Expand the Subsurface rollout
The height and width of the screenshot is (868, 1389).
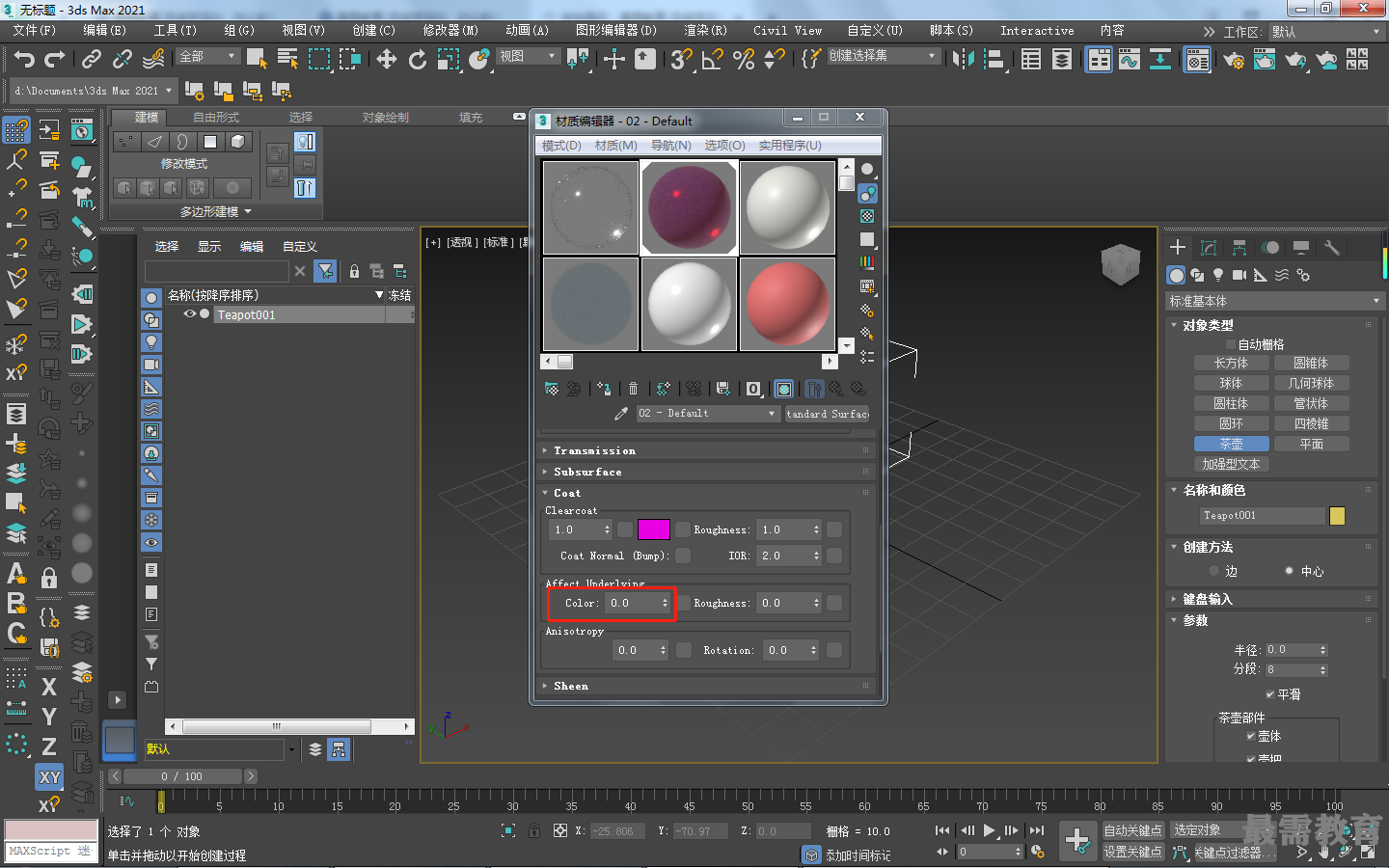[x=707, y=472]
